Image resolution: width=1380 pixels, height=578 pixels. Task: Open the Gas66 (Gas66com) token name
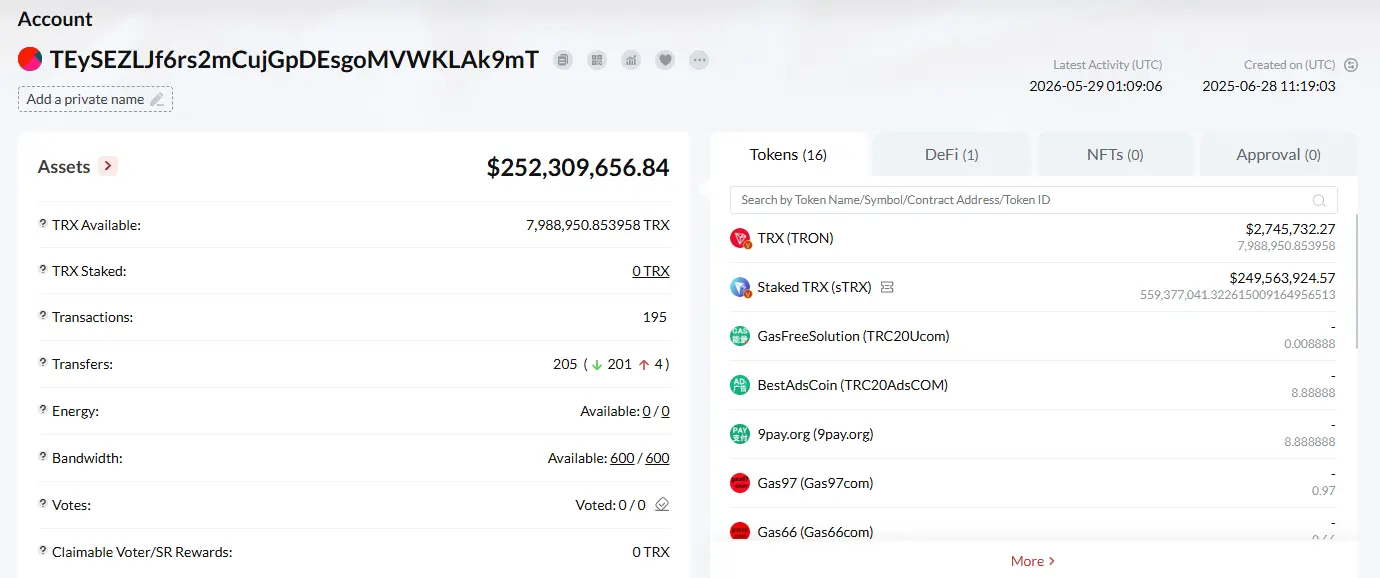click(x=815, y=532)
